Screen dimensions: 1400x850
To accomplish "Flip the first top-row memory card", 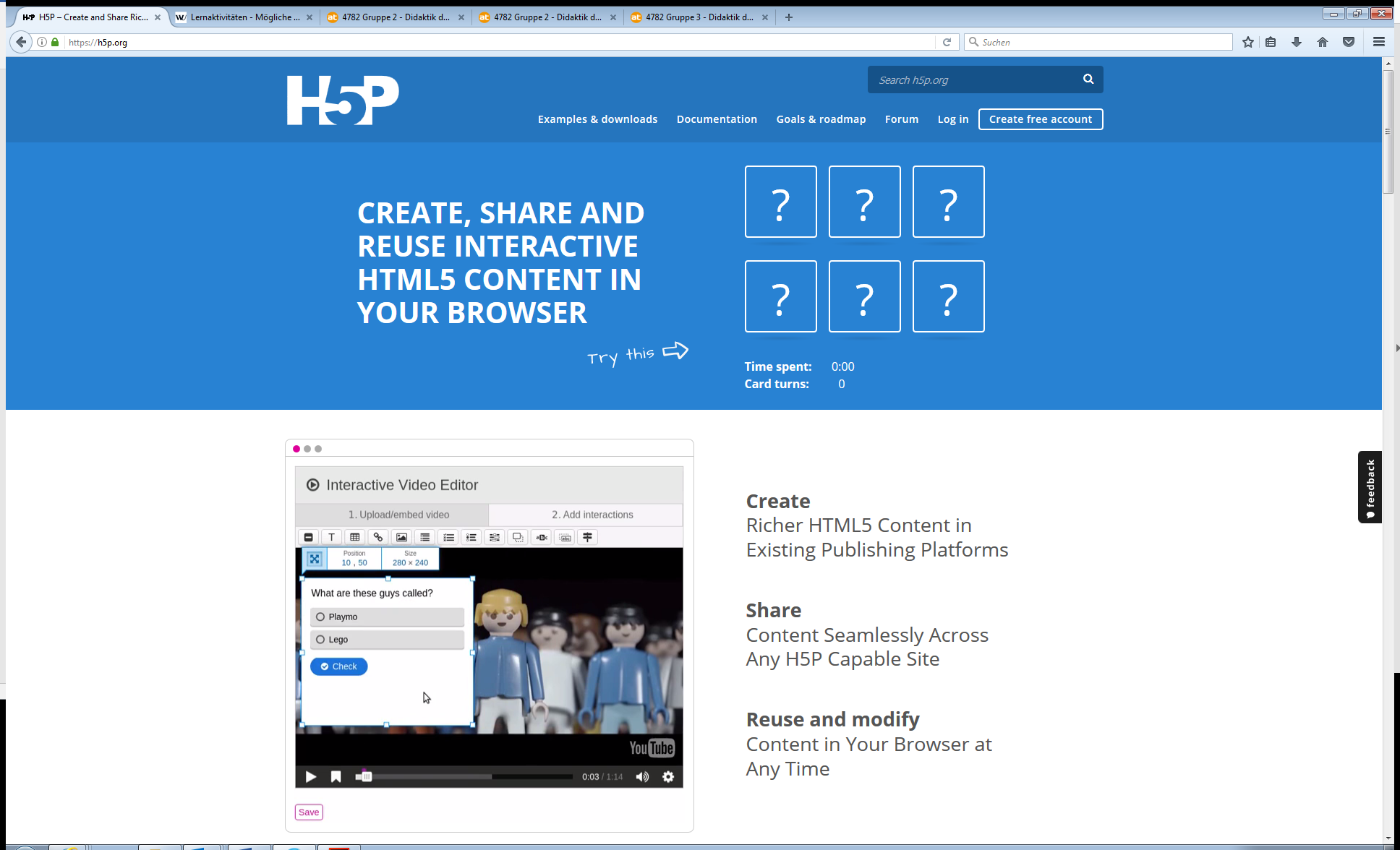I will [781, 202].
